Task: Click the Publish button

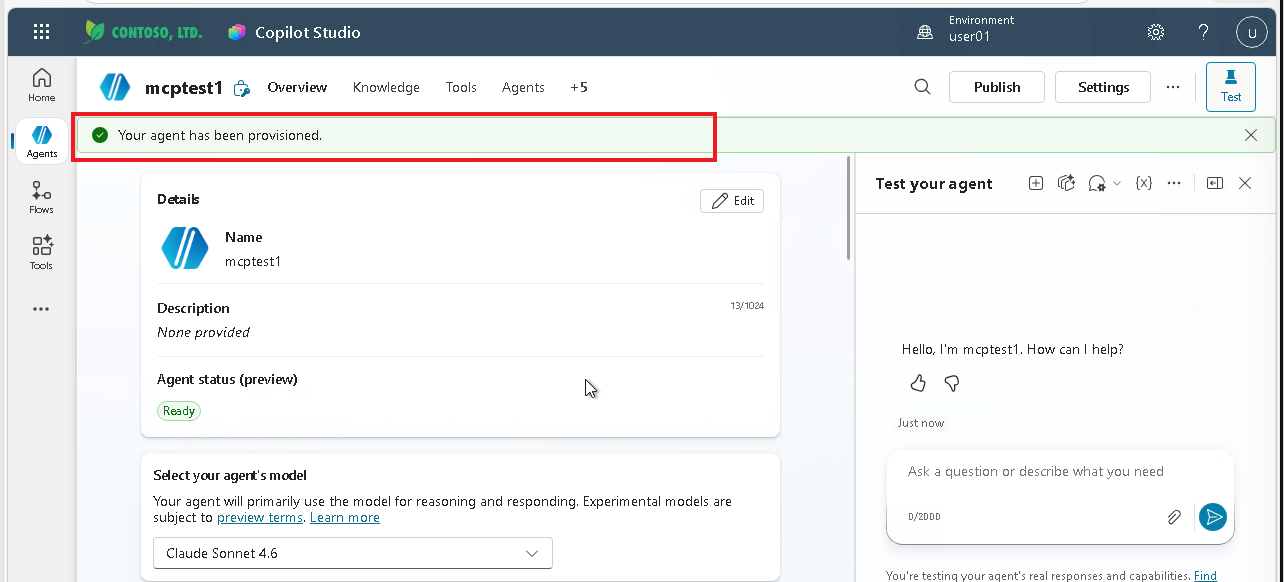Action: 997,87
